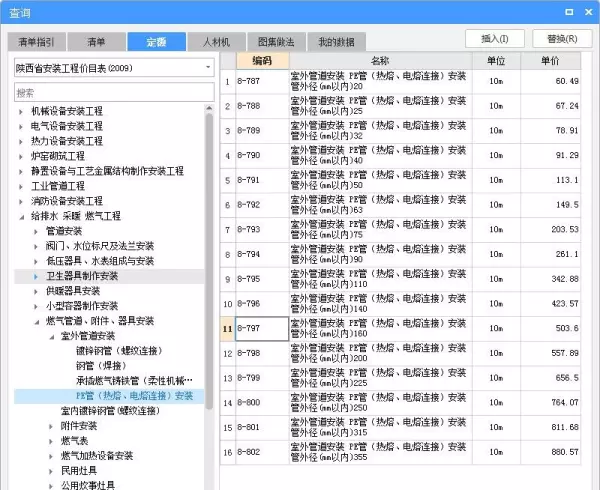
Task: Switch to the 清单指引 tab
Action: click(x=37, y=42)
